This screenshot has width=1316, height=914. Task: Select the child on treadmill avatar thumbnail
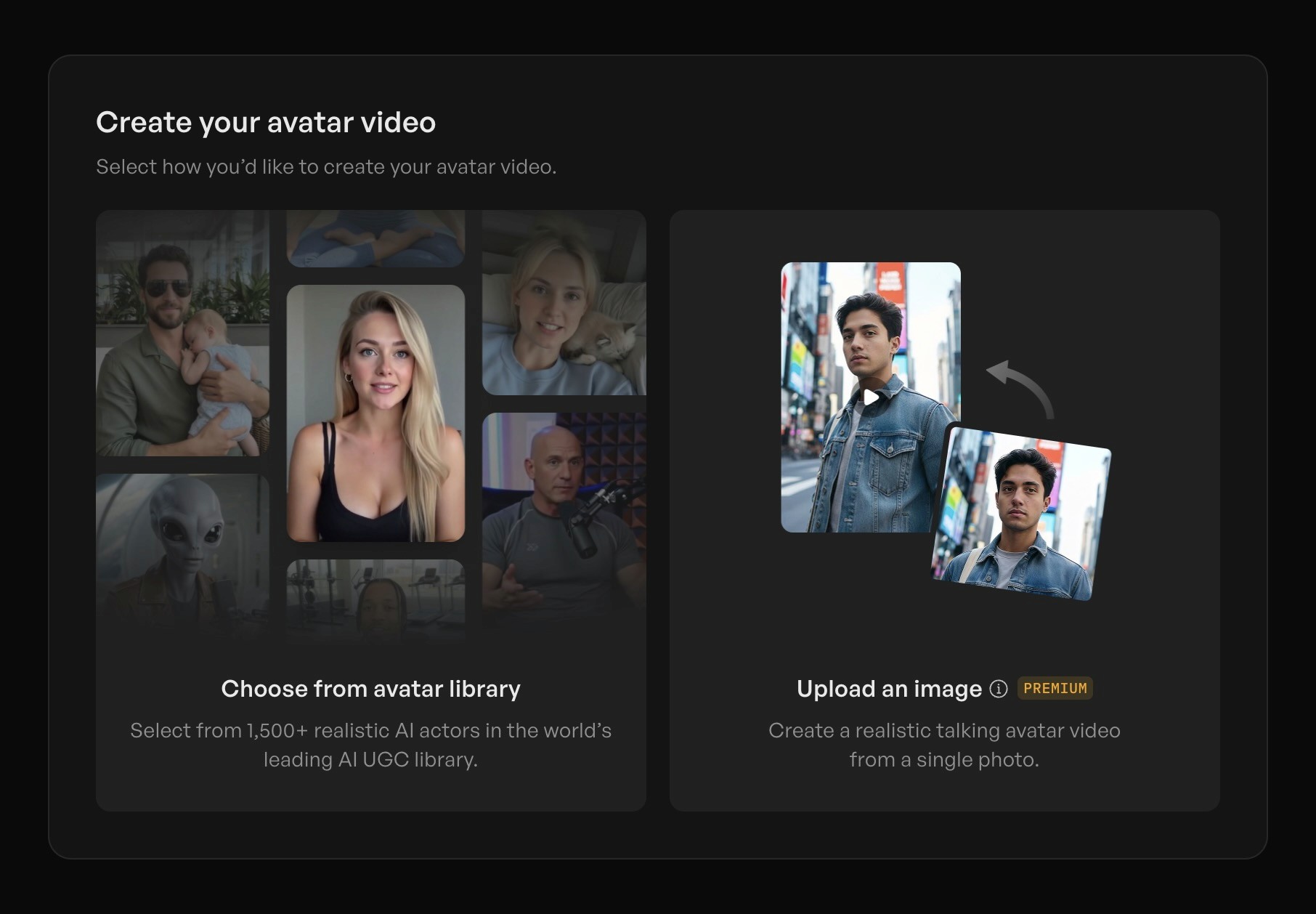pyautogui.click(x=375, y=599)
